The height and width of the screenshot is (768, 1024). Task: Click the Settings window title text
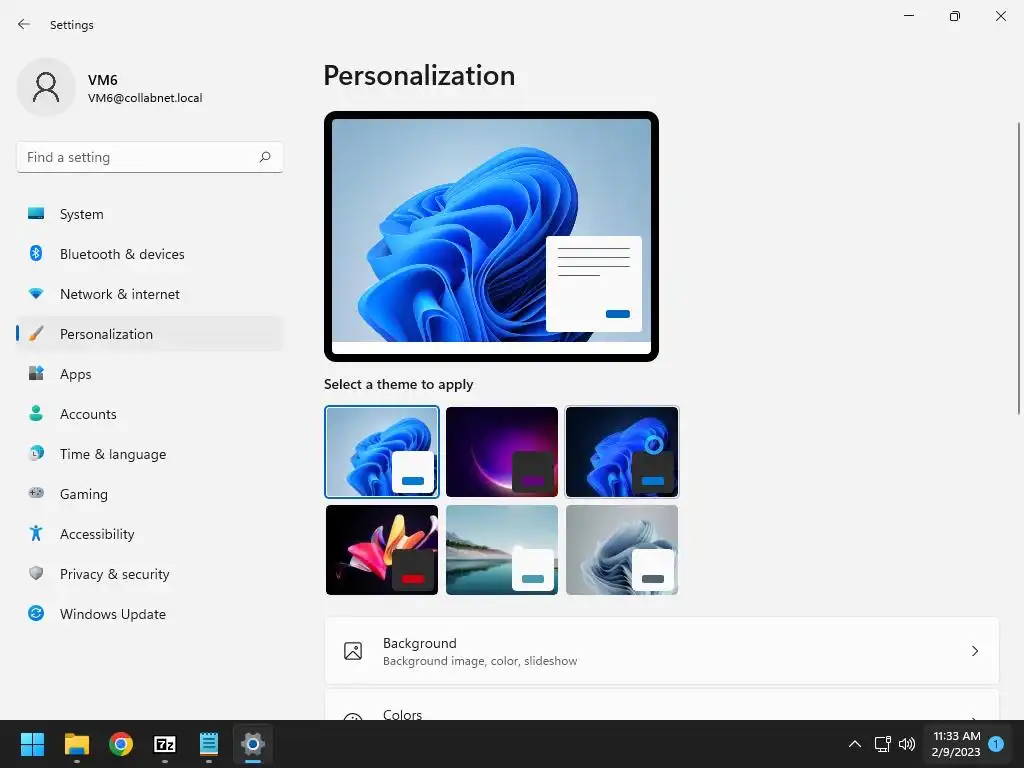[72, 25]
